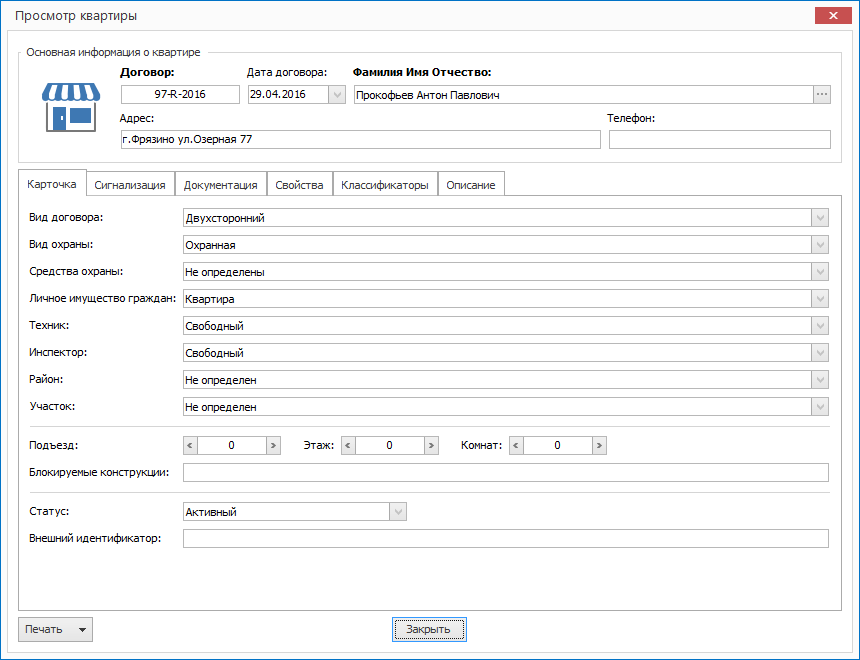Close the Просмотр квартиры window
The height and width of the screenshot is (660, 860).
click(x=833, y=15)
